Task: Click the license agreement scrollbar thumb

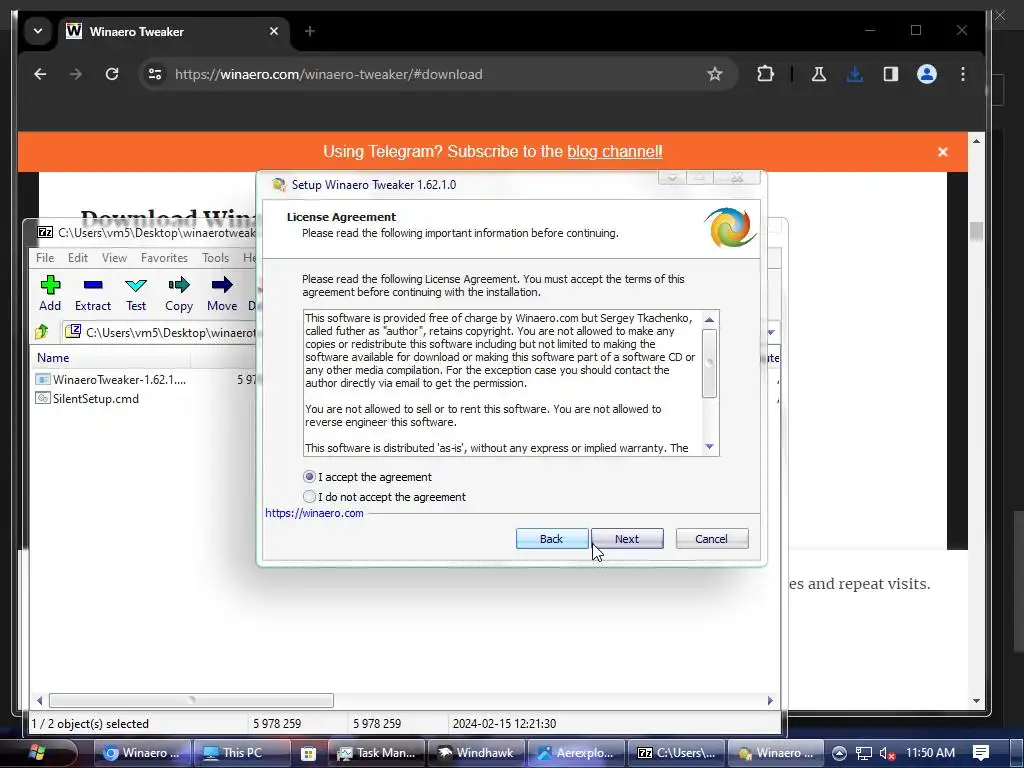Action: tap(709, 363)
